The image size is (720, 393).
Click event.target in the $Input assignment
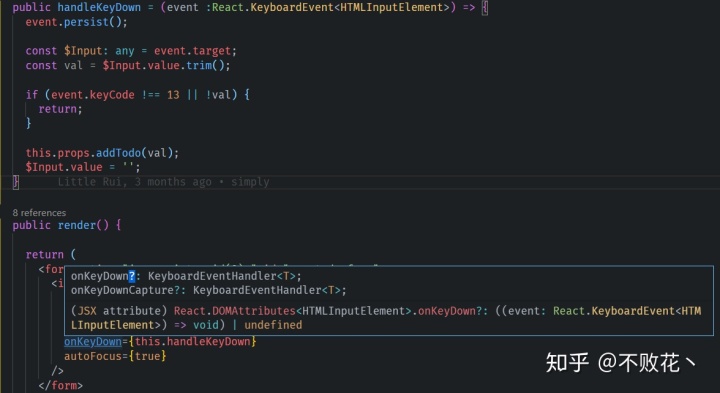pyautogui.click(x=192, y=51)
